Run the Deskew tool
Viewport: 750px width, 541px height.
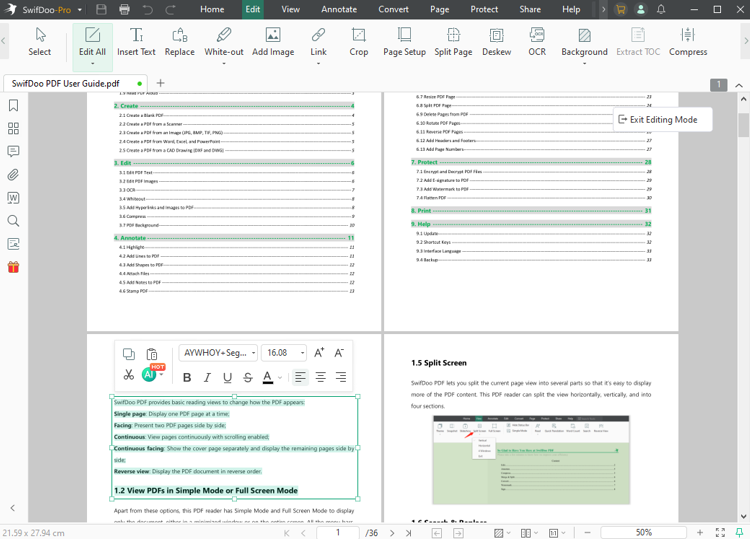[x=496, y=42]
